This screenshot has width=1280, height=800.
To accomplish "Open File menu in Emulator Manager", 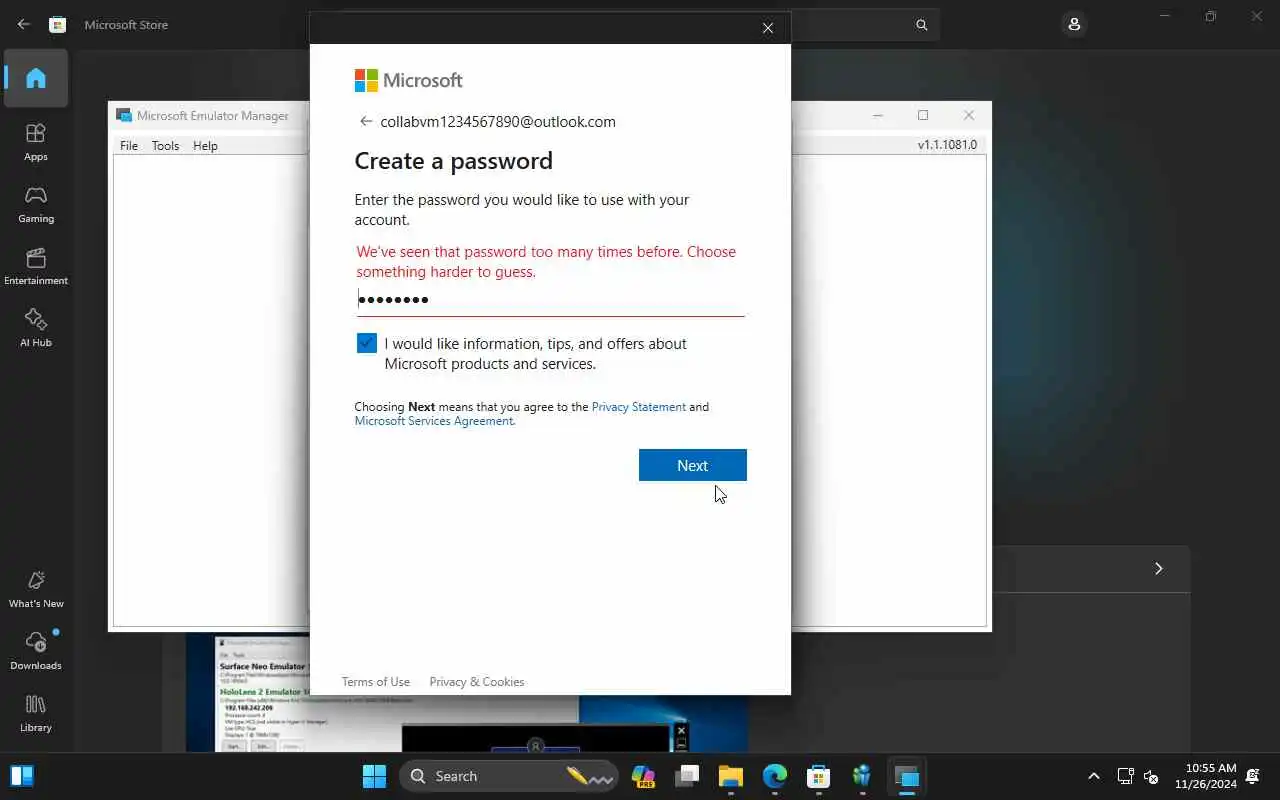I will pos(129,145).
